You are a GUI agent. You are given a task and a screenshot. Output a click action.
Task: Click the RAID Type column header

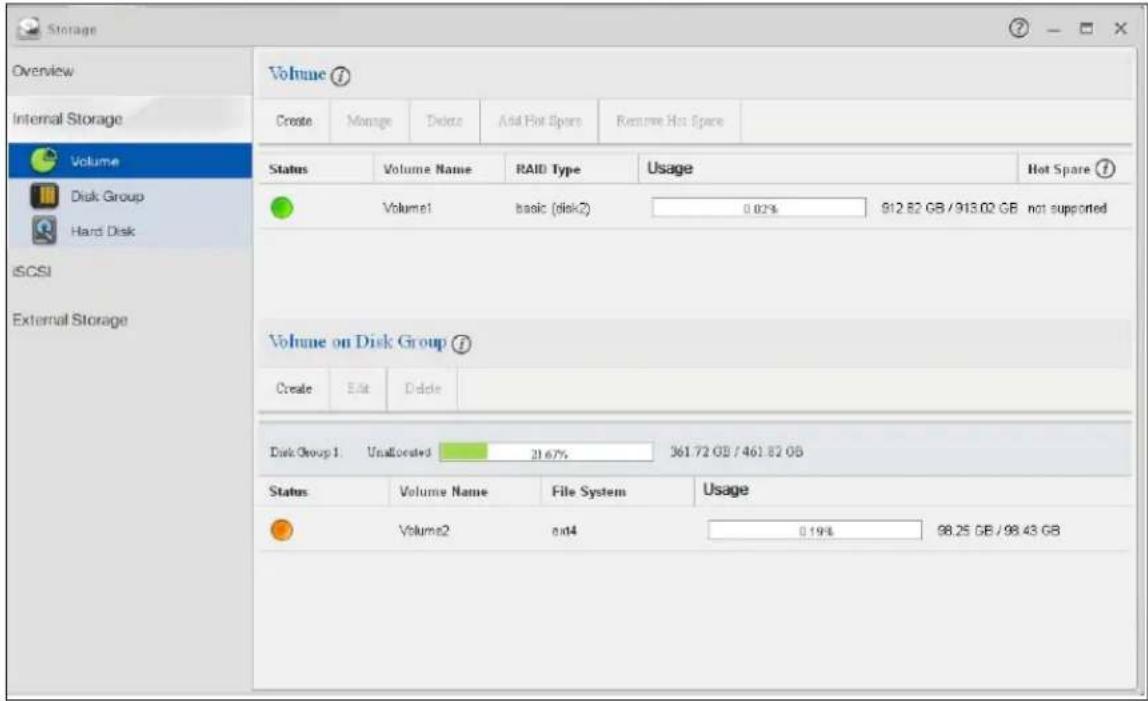tap(548, 169)
